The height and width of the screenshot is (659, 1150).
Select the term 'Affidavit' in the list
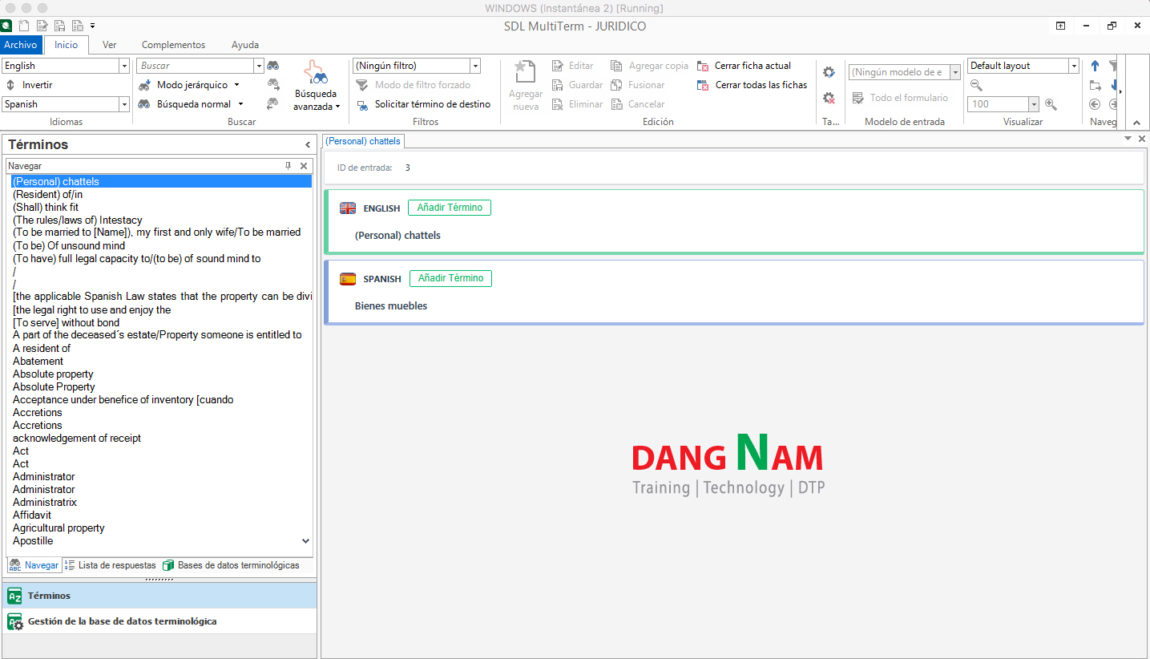32,515
